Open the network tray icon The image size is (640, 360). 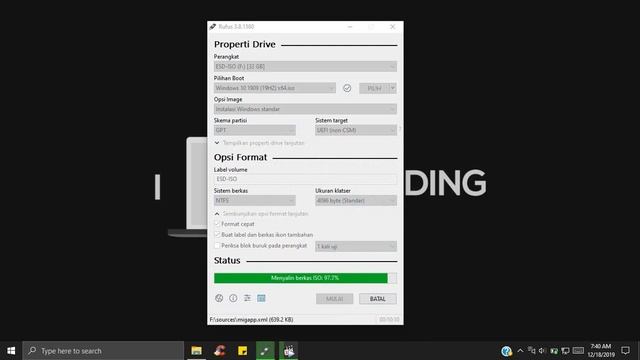pos(531,351)
